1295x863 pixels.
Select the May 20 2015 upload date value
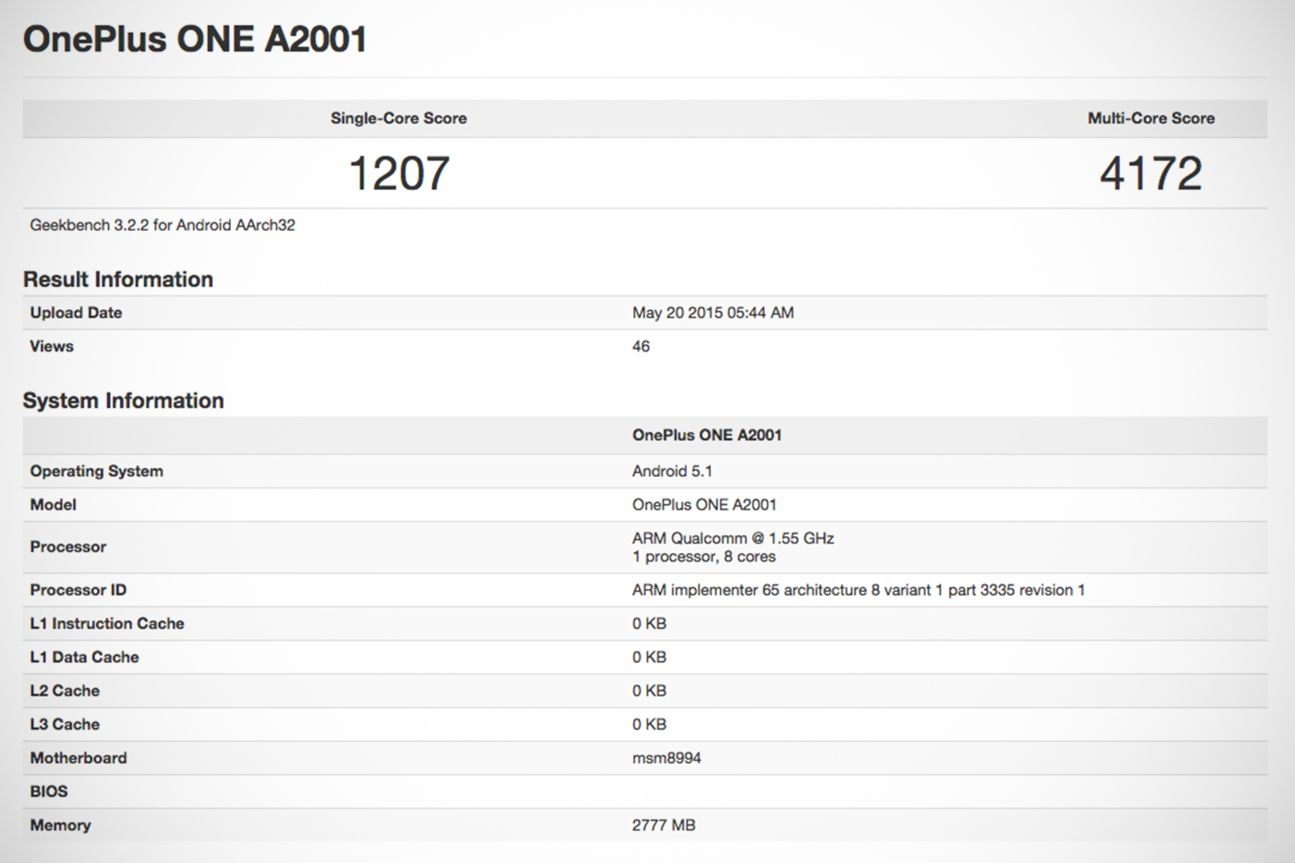point(713,313)
